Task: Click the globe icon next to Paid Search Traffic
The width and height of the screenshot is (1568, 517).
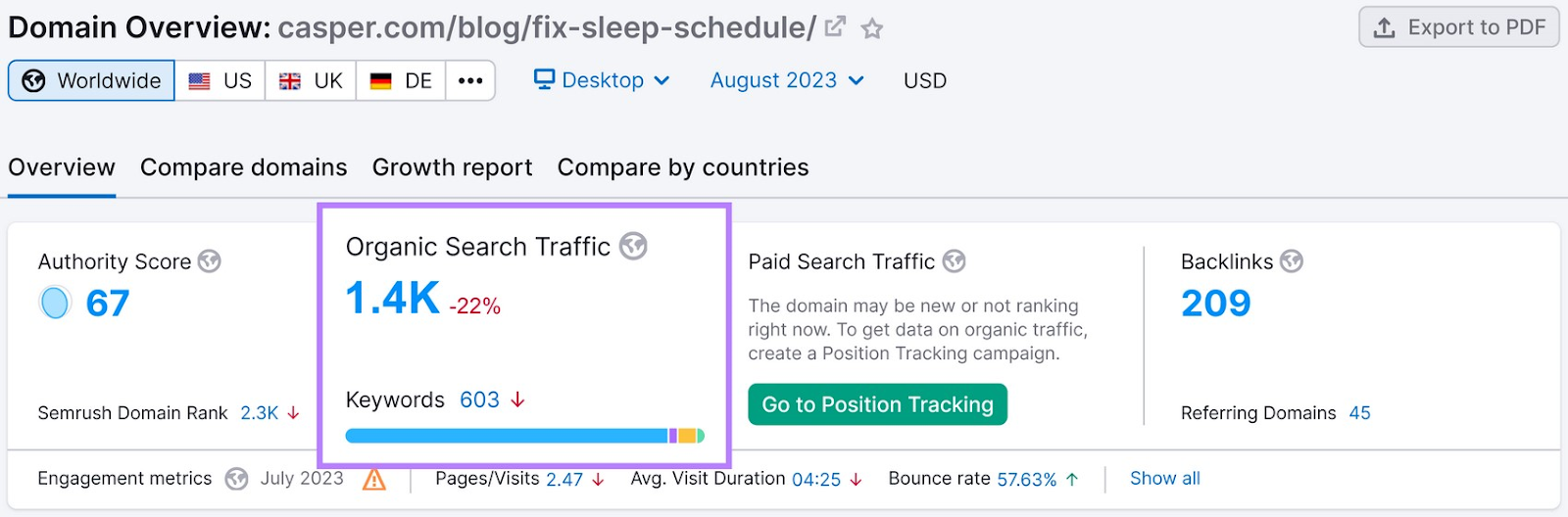Action: (954, 261)
